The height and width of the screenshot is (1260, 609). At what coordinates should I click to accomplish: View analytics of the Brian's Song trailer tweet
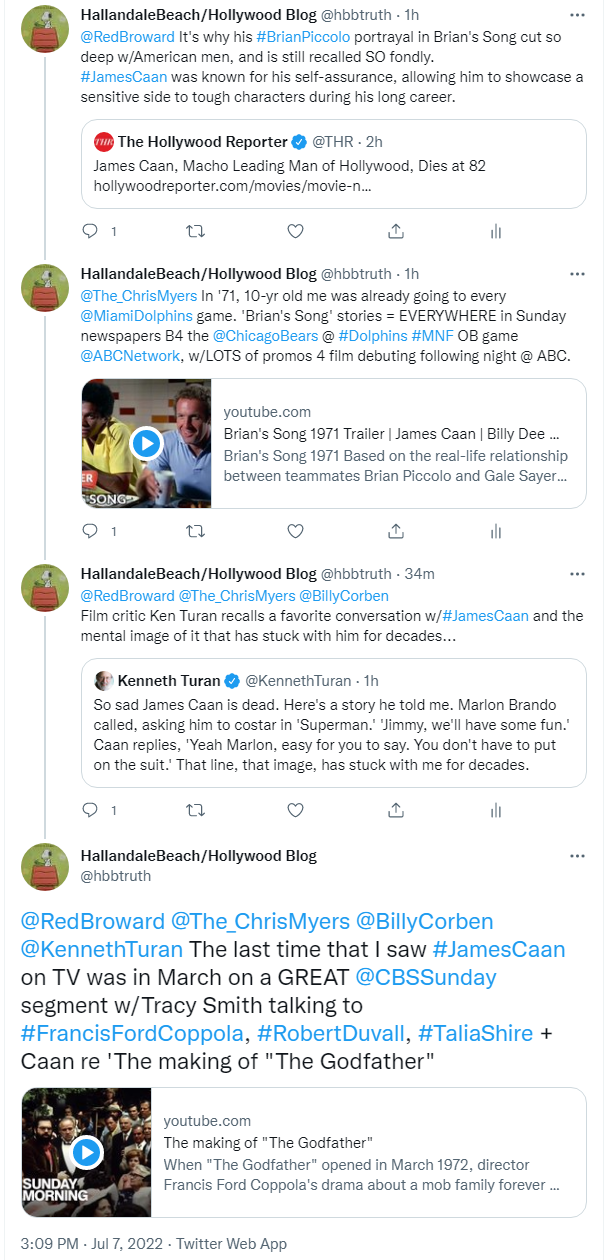[x=495, y=530]
